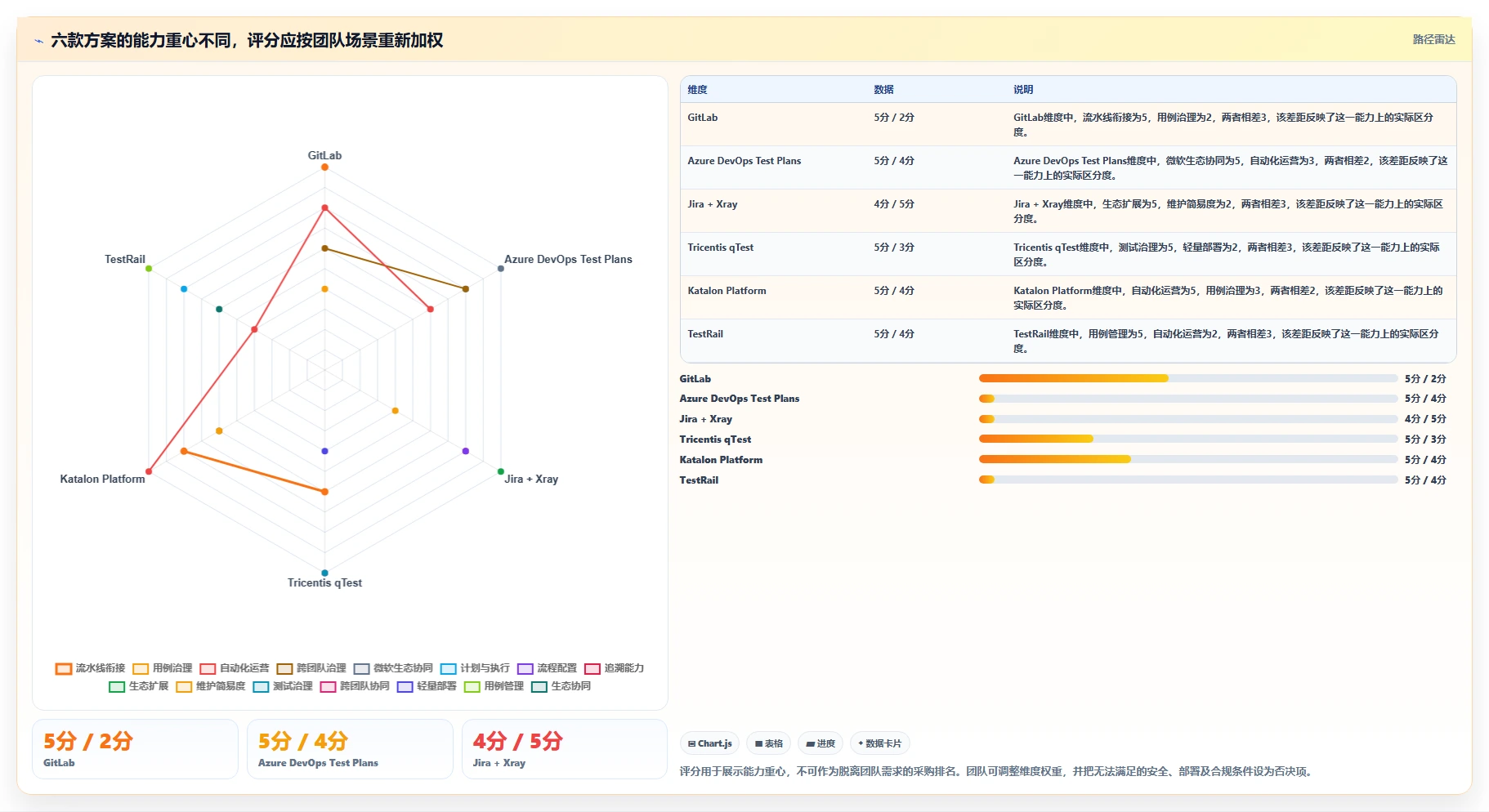Select the Azure DevOps Test Plans table row name
This screenshot has width=1489, height=812.
pos(744,161)
